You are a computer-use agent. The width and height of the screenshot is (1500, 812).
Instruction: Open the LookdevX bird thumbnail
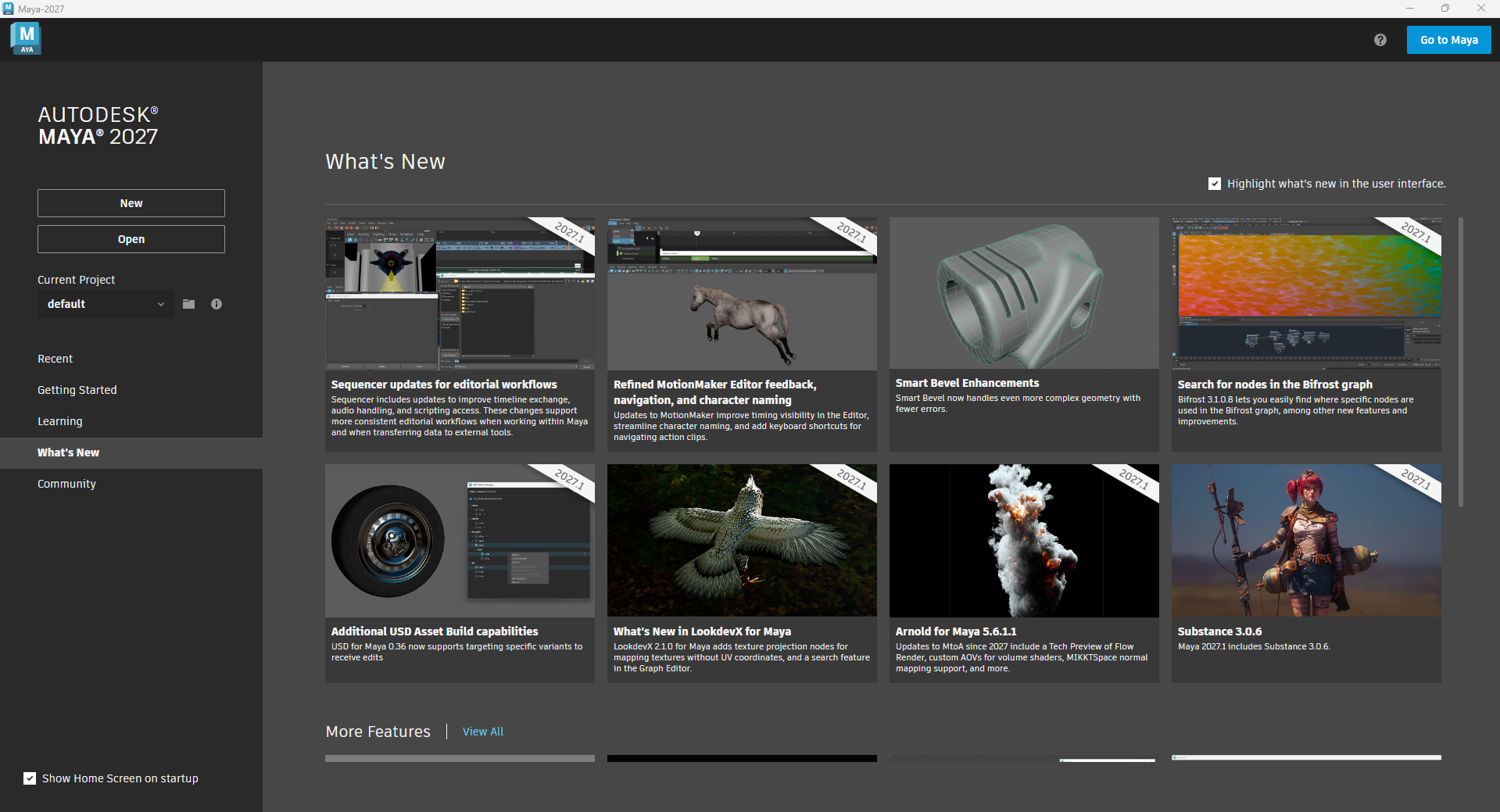(x=742, y=541)
